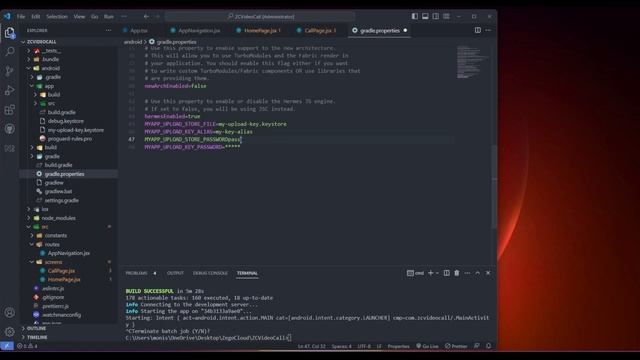Open the GitHub view in activity bar
The height and width of the screenshot is (360, 640).
(10, 129)
